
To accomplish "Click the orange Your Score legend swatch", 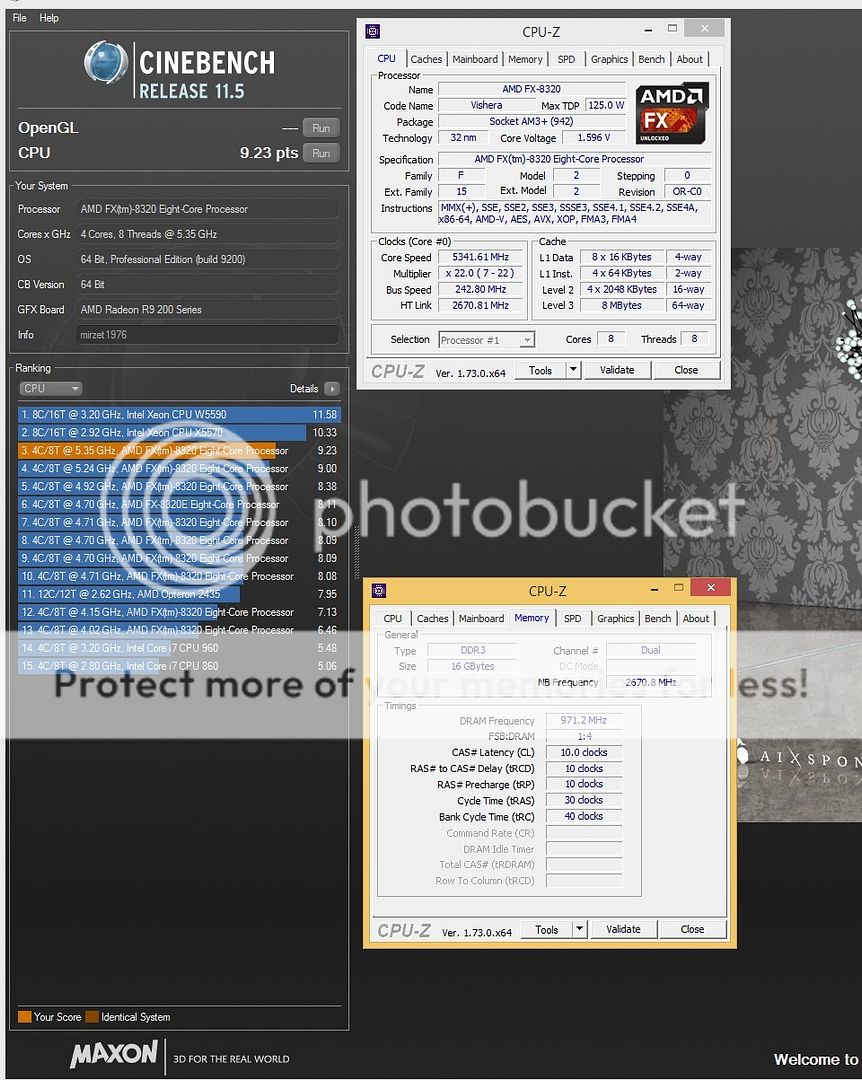I will coord(25,1017).
